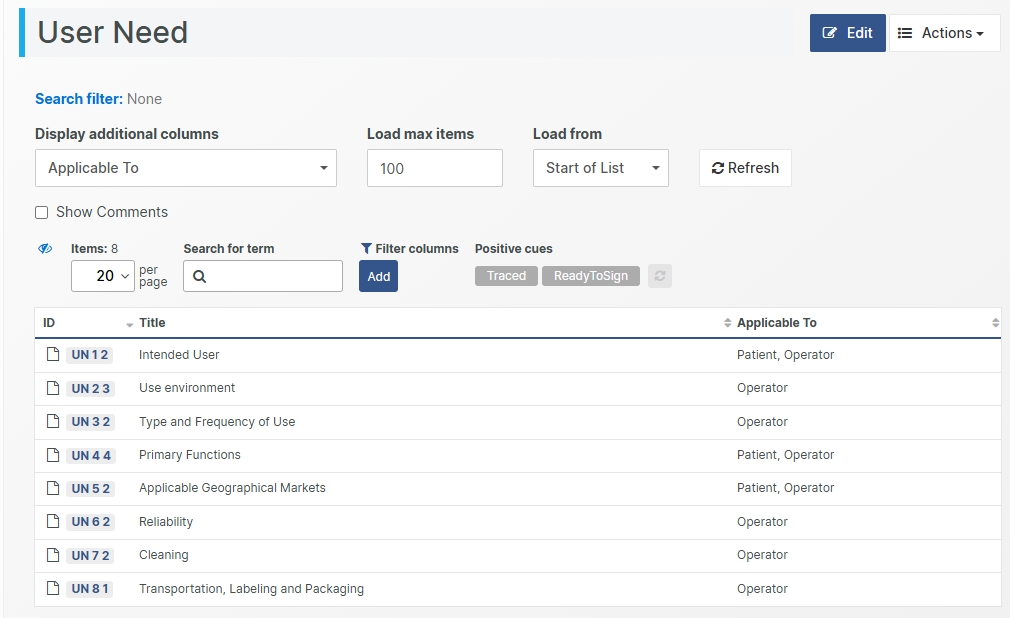This screenshot has width=1010, height=618.
Task: Click sort arrows on Applicable To column
Action: tap(995, 323)
